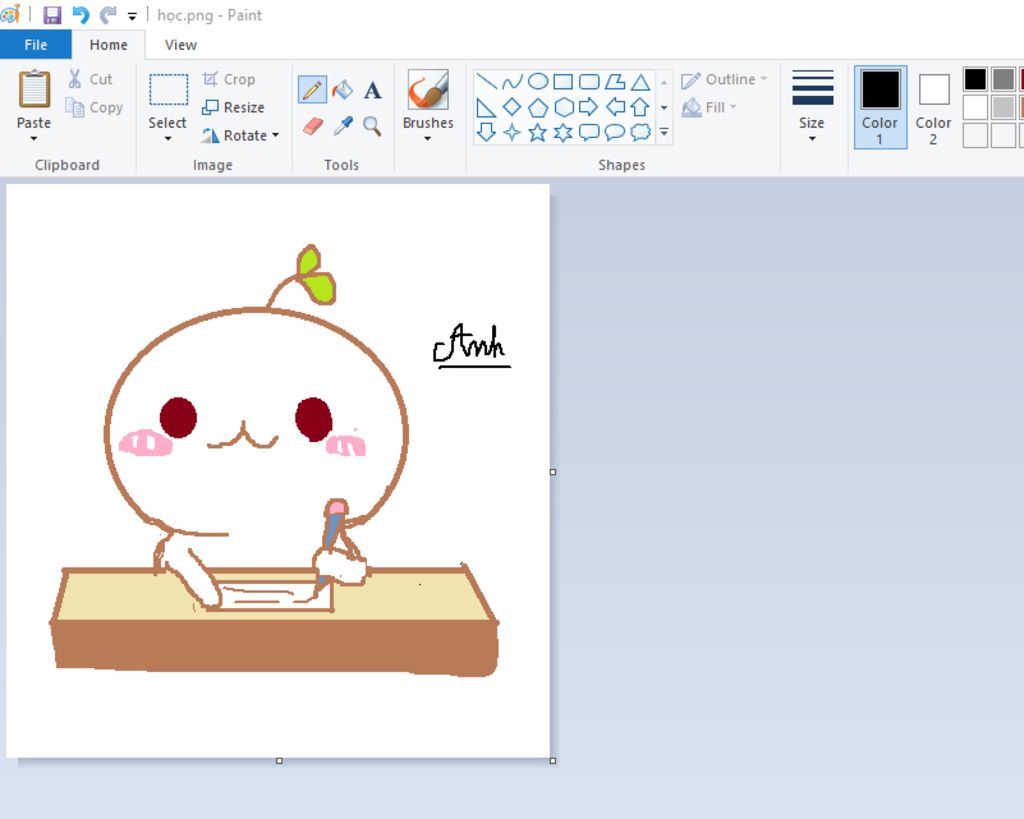Choose the Right arrow shape
The width and height of the screenshot is (1024, 819).
(588, 106)
